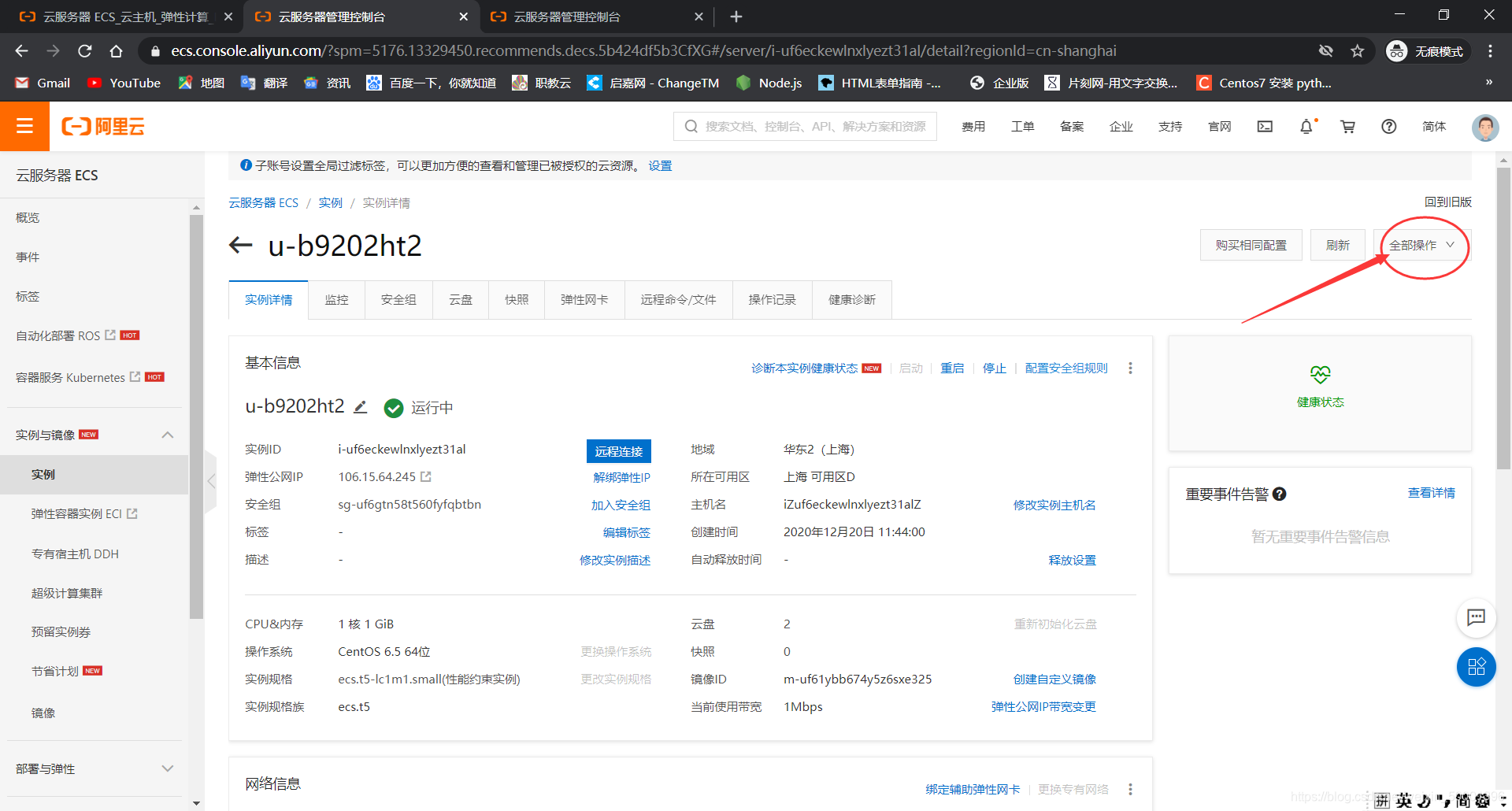This screenshot has height=811, width=1512.
Task: Switch to the 监控 tab
Action: [336, 299]
